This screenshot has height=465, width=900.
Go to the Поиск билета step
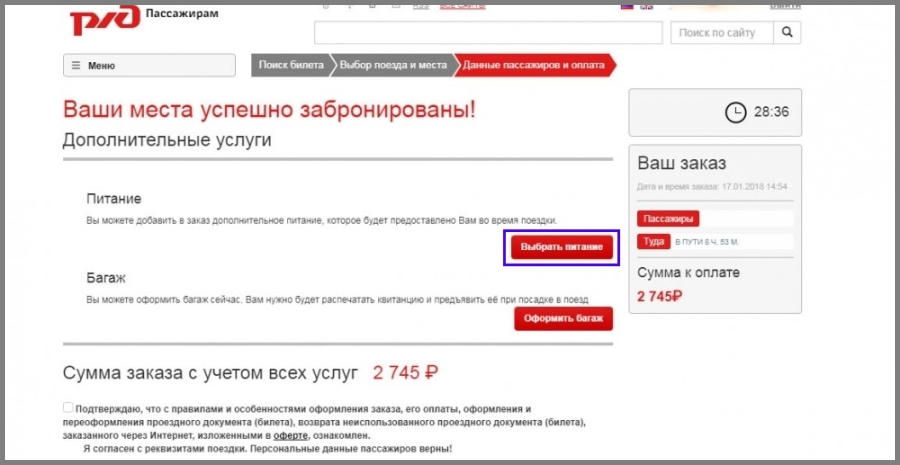click(x=290, y=65)
